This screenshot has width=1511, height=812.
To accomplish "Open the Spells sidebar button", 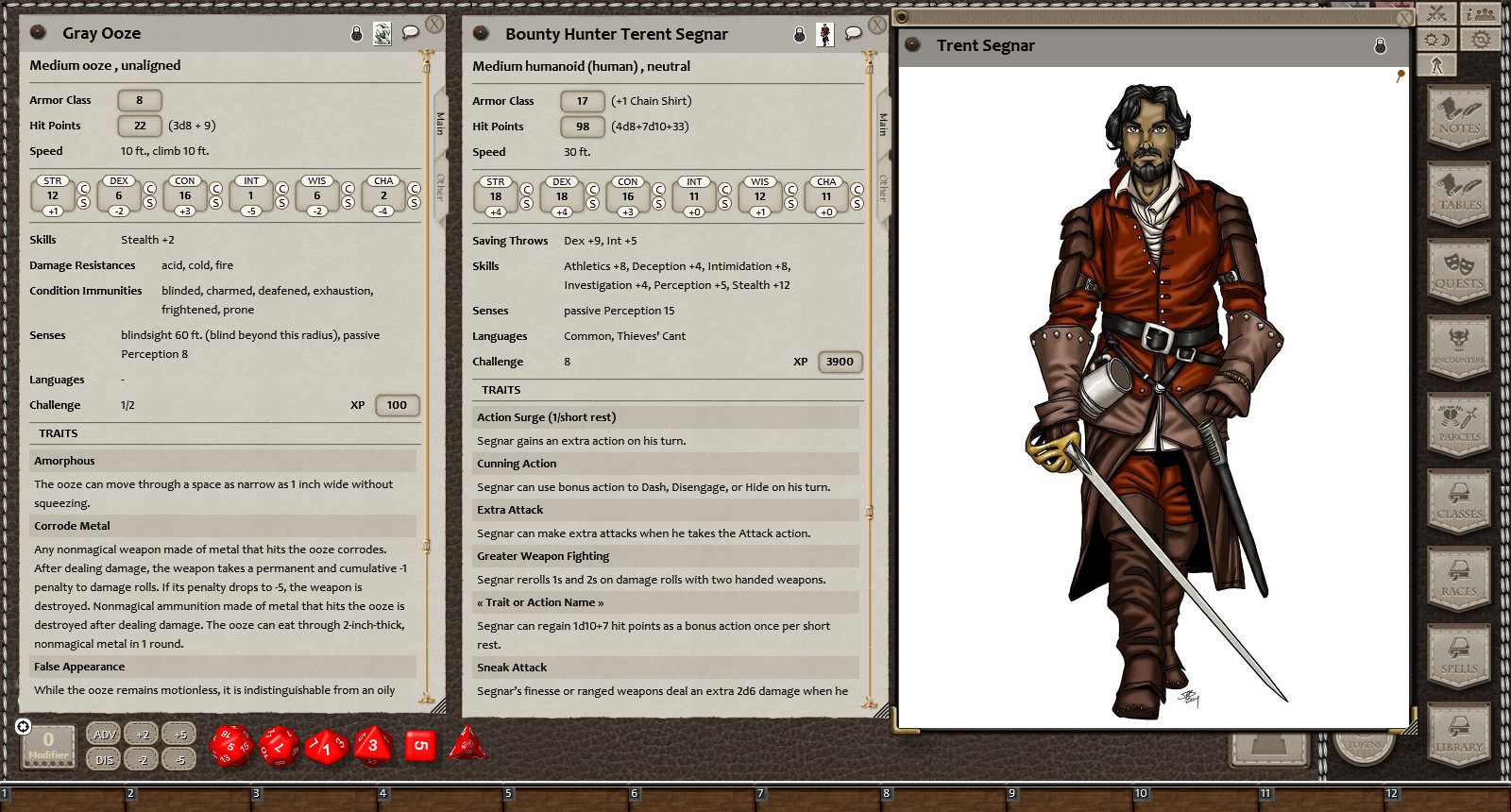I will 1459,656.
